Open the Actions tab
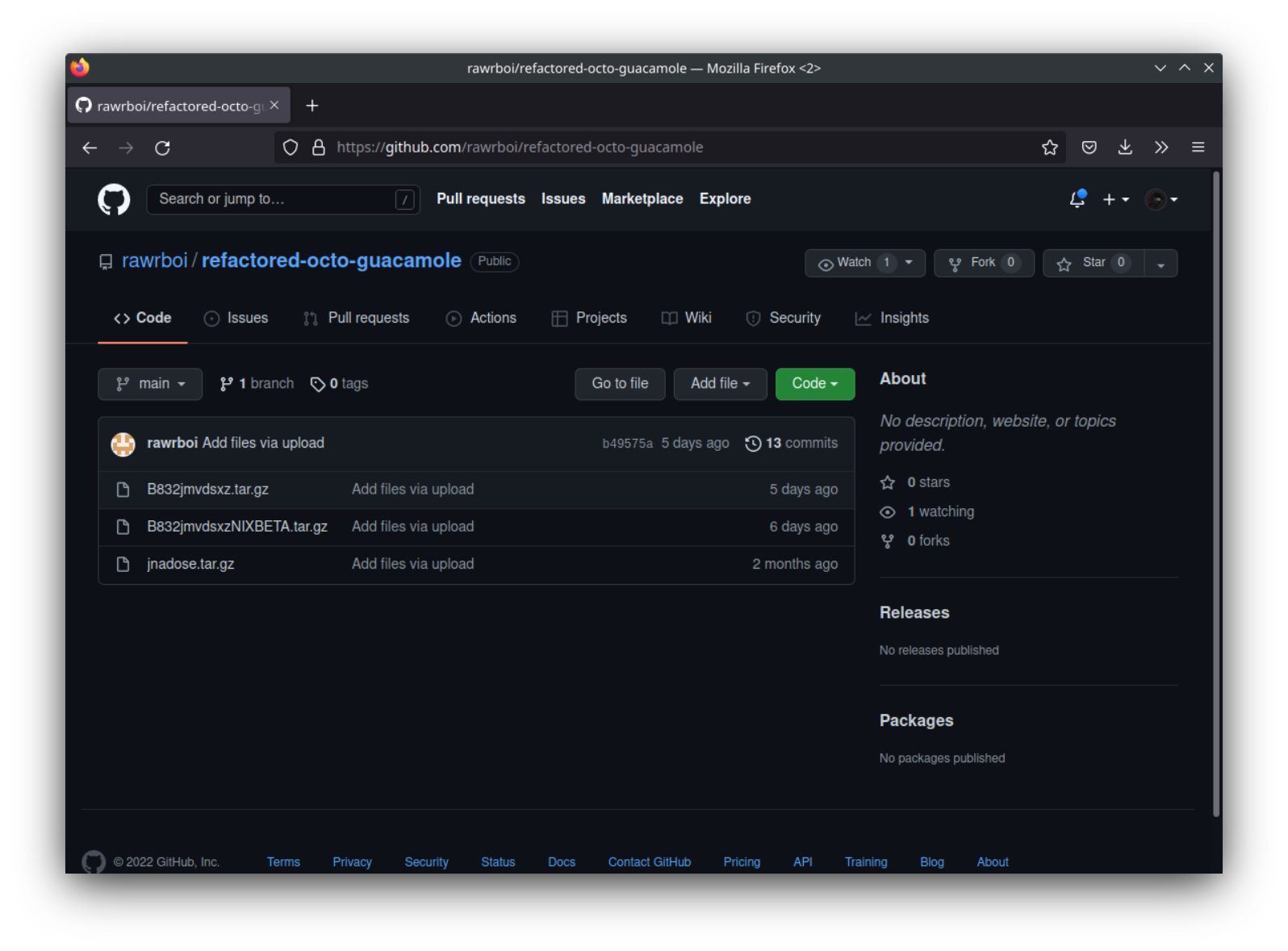Viewport: 1288px width, 951px height. tap(482, 318)
